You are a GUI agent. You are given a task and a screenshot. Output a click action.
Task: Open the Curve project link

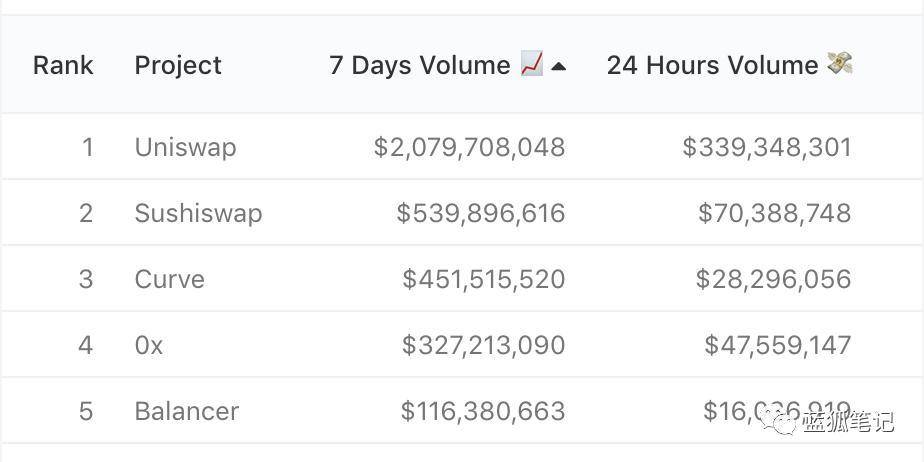pyautogui.click(x=169, y=279)
